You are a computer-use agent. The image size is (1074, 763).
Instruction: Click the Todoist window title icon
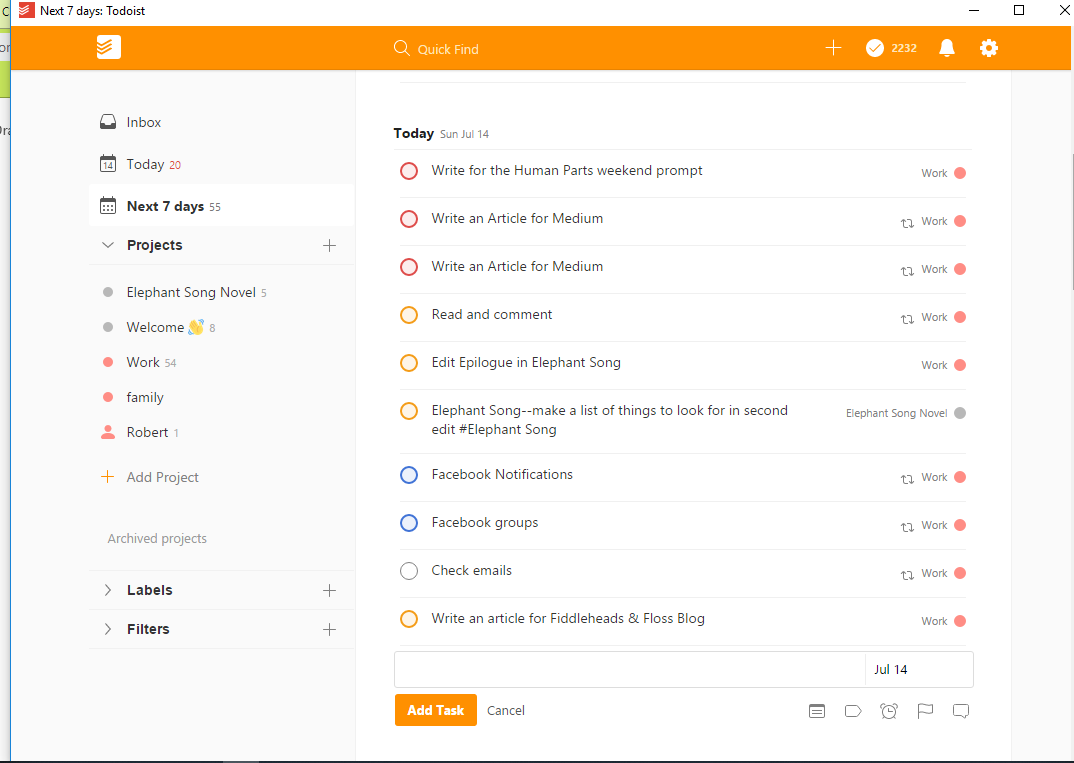[x=26, y=10]
